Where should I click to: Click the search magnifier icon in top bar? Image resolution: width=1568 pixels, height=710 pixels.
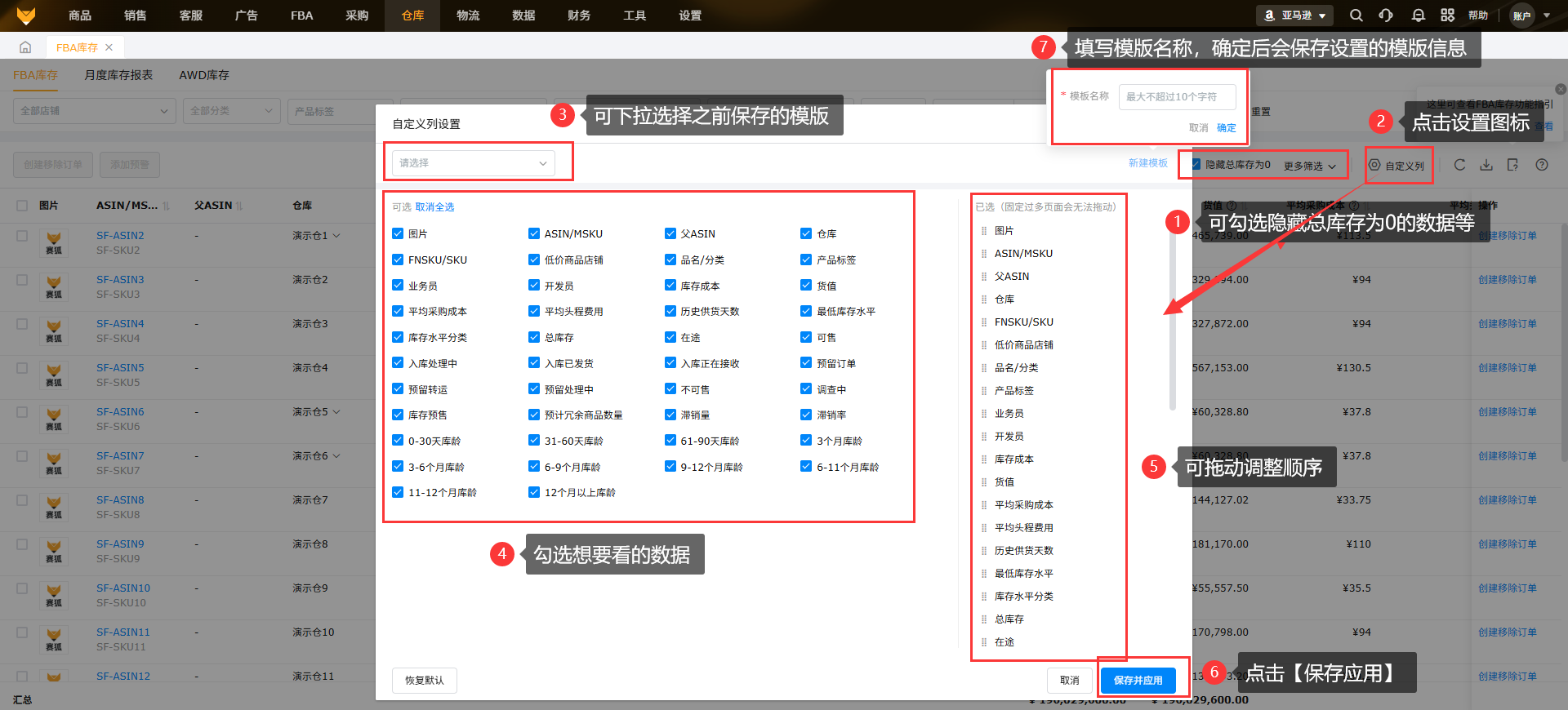[x=1356, y=16]
